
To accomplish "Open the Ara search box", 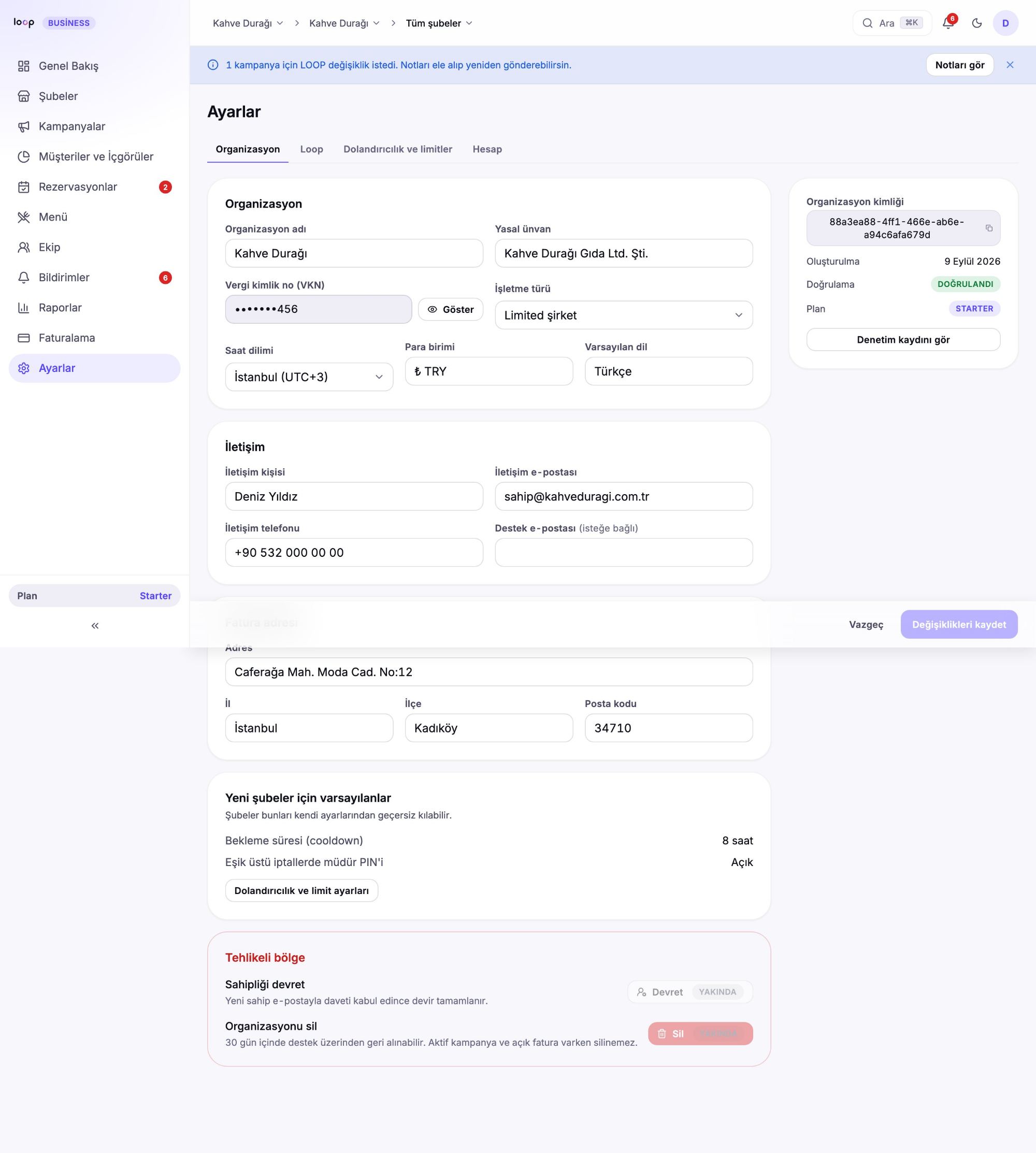I will click(892, 23).
